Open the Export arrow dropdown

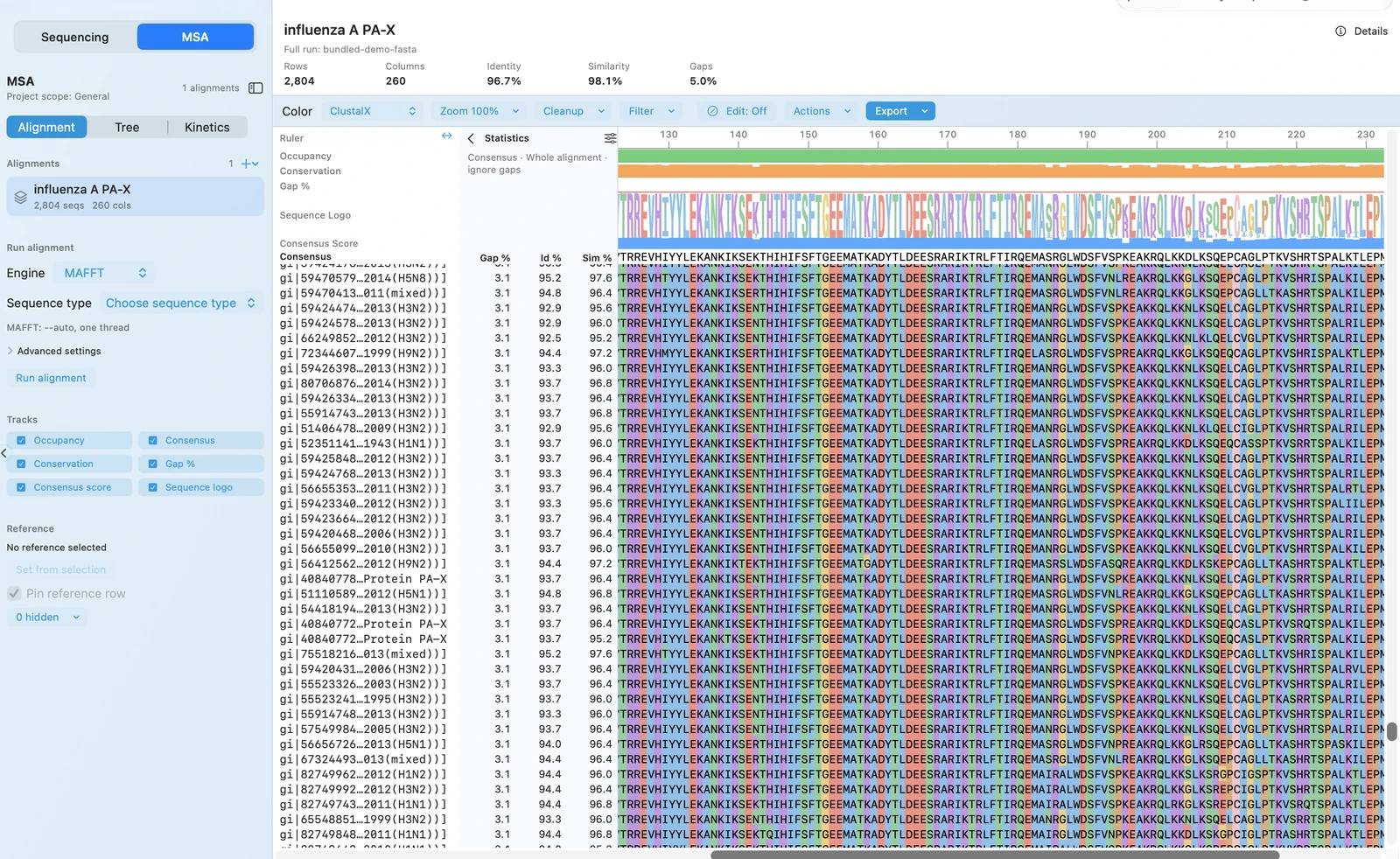tap(925, 111)
